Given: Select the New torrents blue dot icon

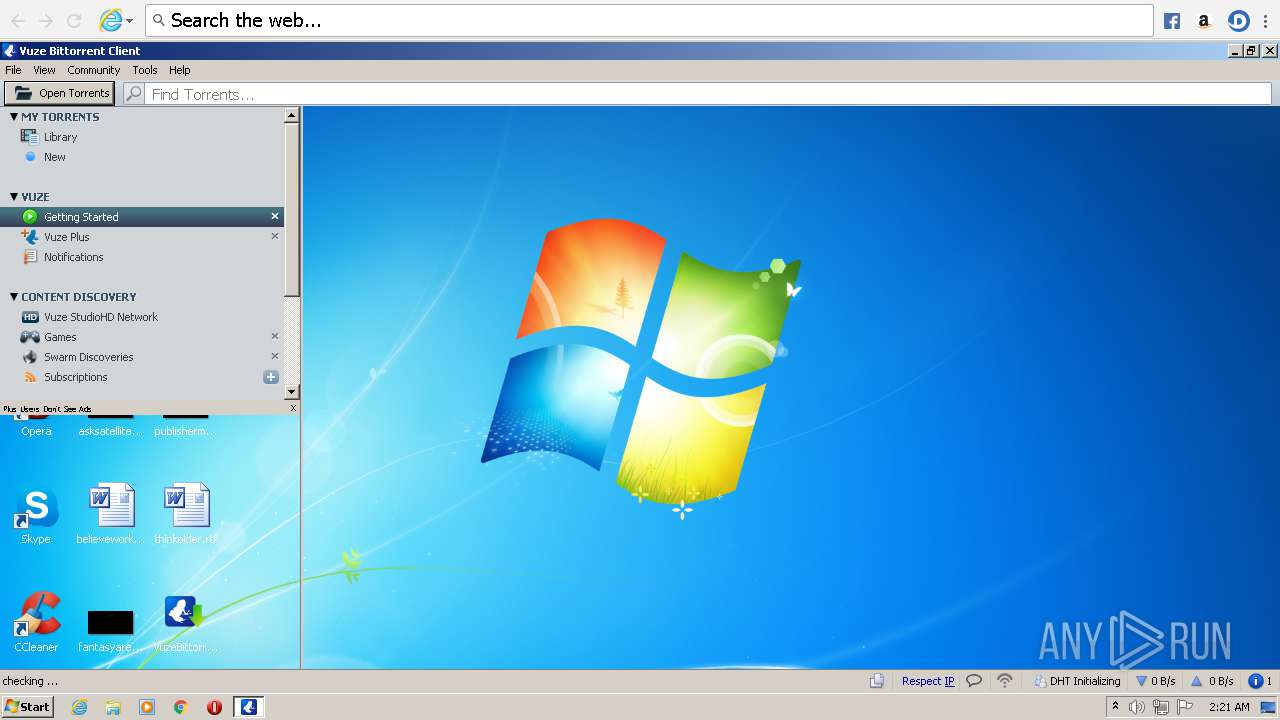Looking at the screenshot, I should coord(30,157).
